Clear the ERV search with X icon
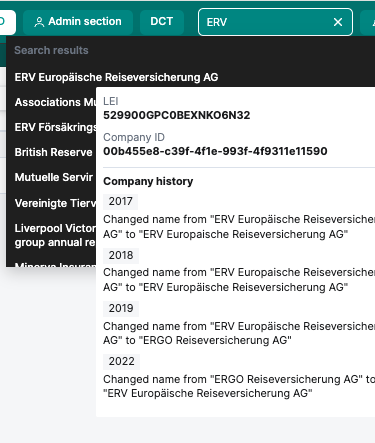 [x=338, y=22]
